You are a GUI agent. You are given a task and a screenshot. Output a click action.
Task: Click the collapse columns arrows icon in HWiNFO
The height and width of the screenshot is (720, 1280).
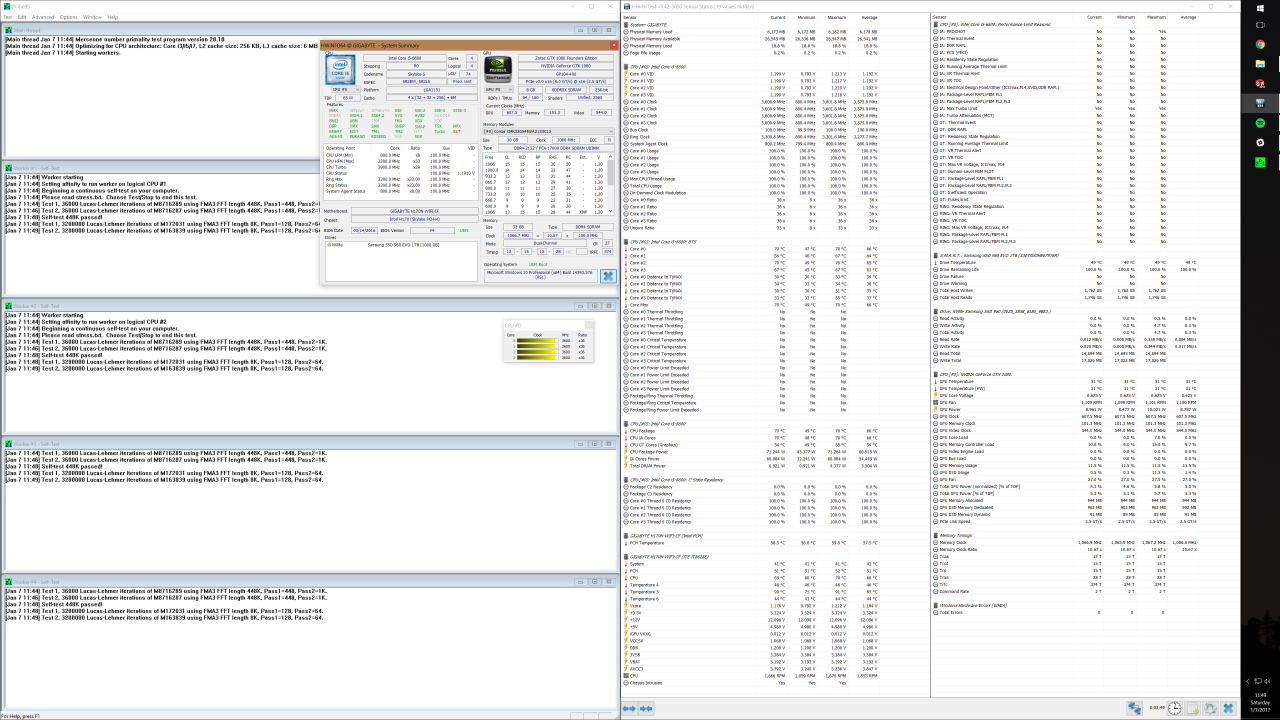click(x=647, y=708)
